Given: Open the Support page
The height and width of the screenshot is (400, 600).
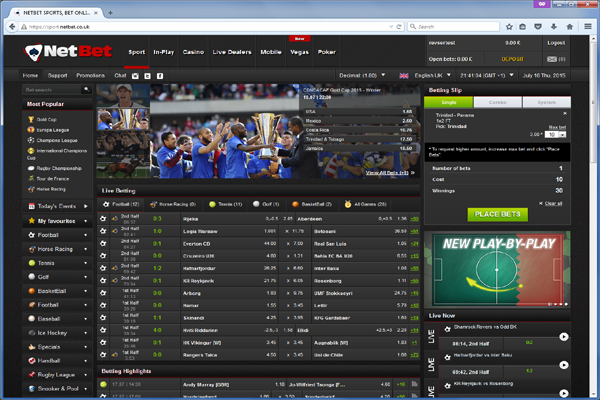Looking at the screenshot, I should 57,75.
